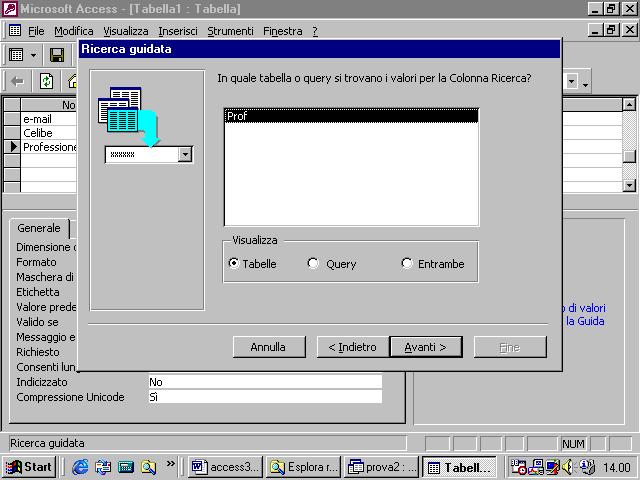The image size is (640, 480).
Task: Click the greyed Fine button
Action: coord(510,347)
